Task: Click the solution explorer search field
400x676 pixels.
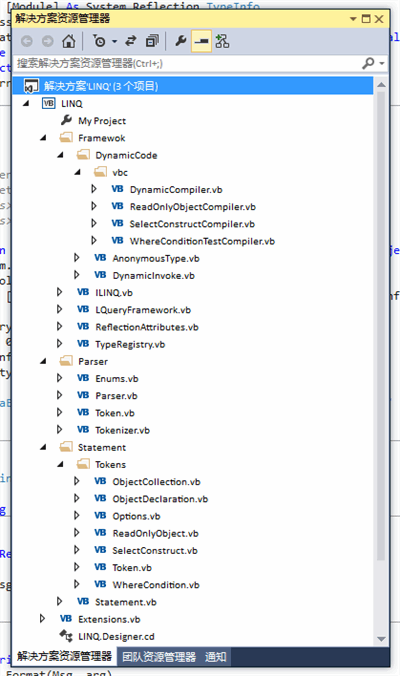Action: [x=188, y=63]
